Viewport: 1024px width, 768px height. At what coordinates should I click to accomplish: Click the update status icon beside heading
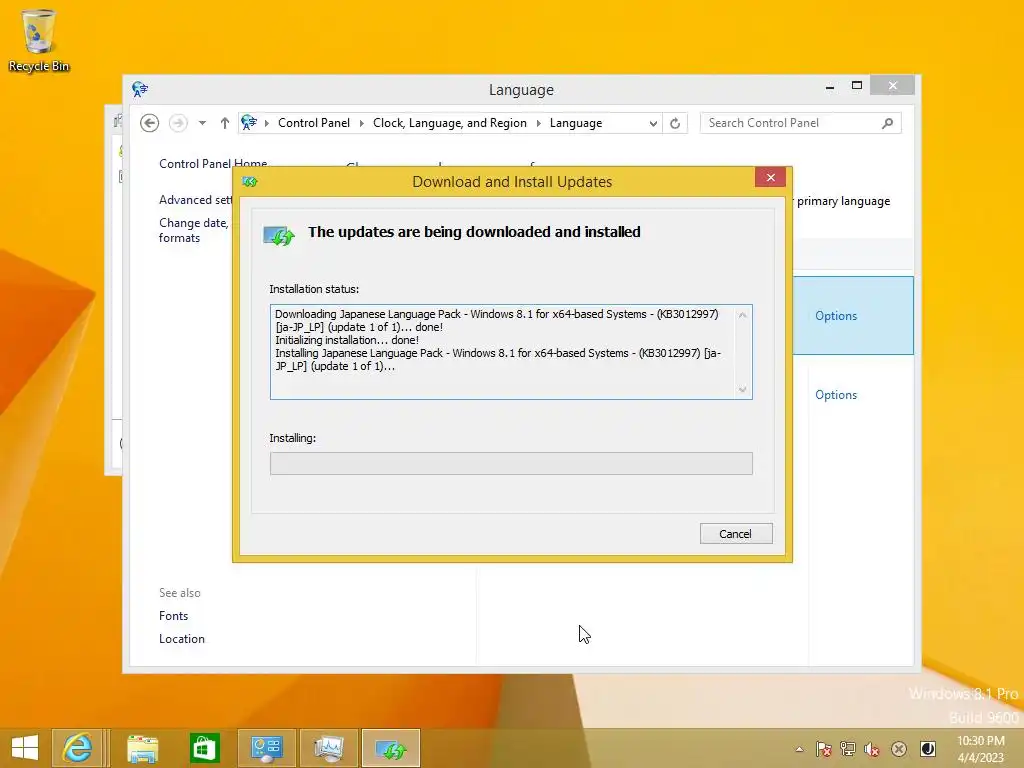(x=279, y=235)
